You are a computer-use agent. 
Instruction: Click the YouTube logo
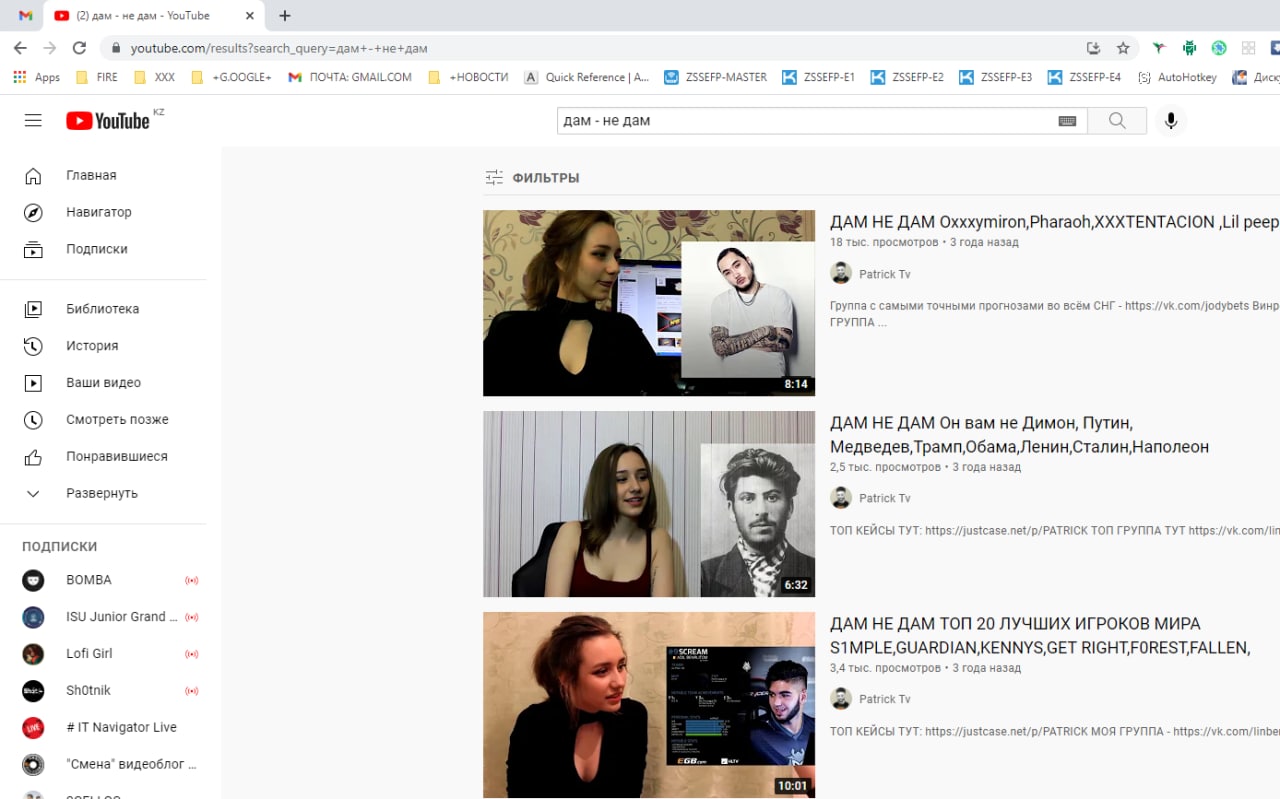pos(108,121)
